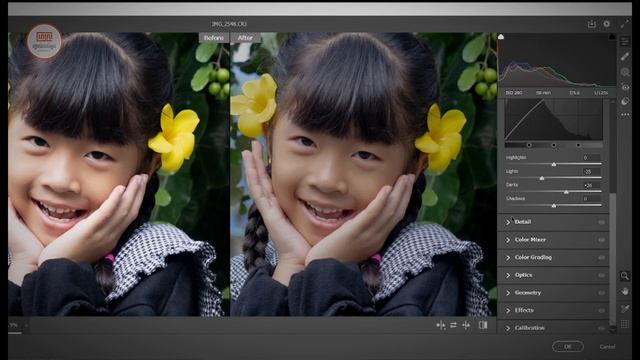The height and width of the screenshot is (360, 640).
Task: Click the zoom percentage field
Action: (14, 325)
